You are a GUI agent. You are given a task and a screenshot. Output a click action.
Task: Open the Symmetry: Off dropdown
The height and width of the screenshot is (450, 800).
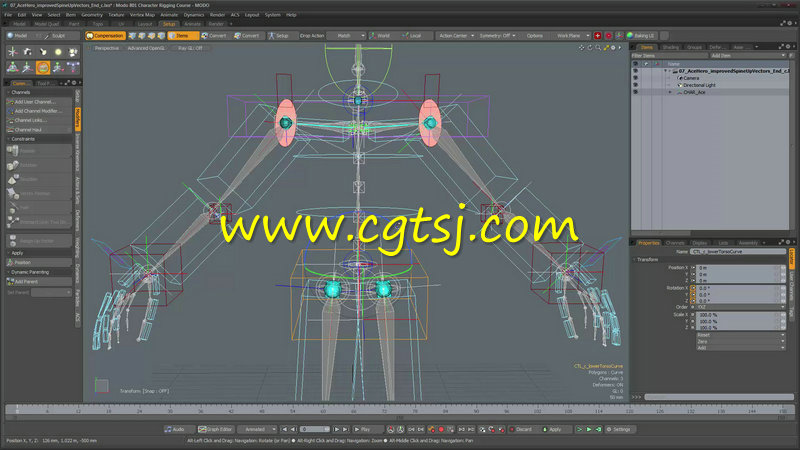click(x=497, y=36)
